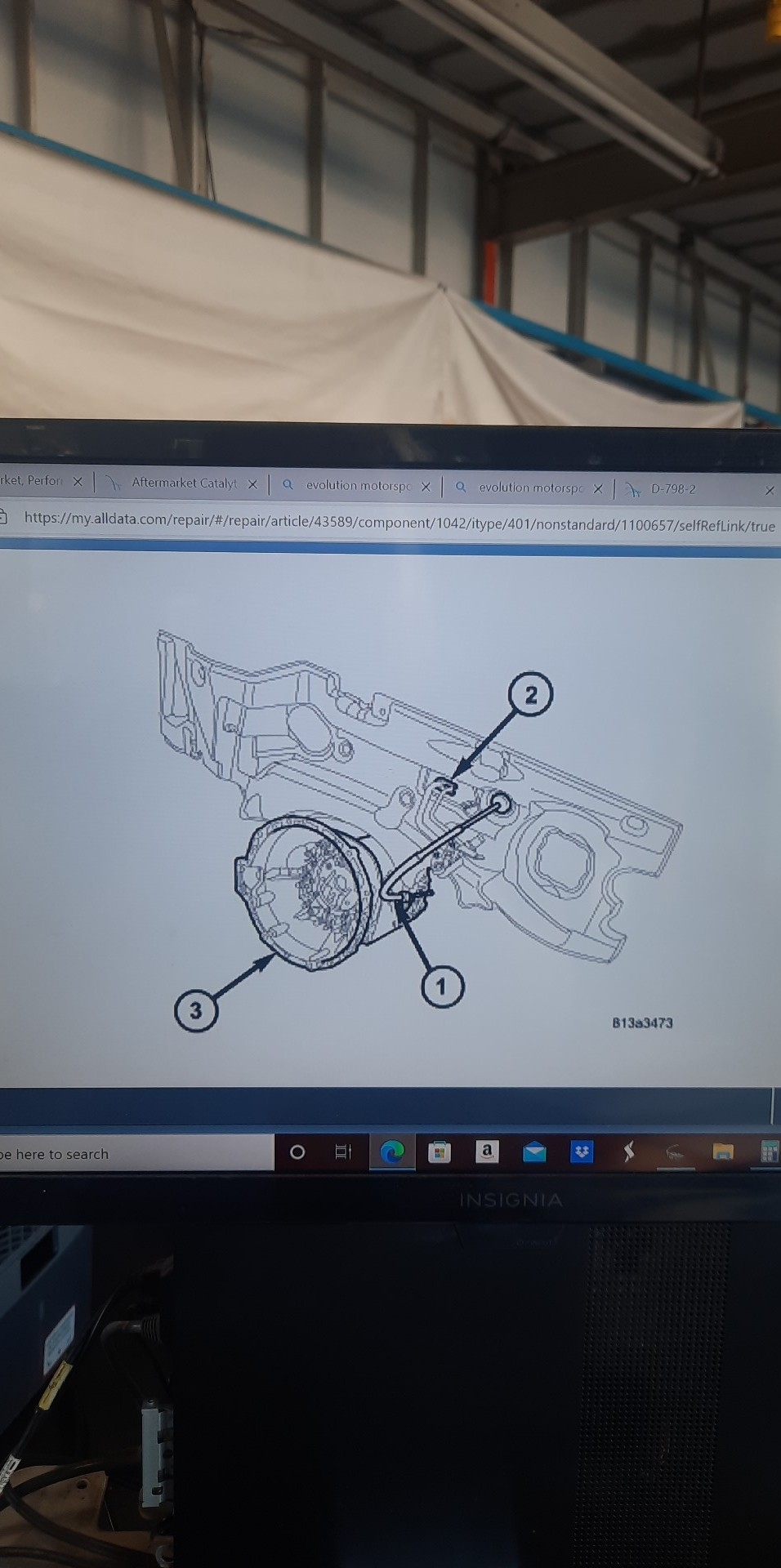781x1568 pixels.
Task: Click the B13a3473 figure number text
Action: click(x=643, y=1022)
